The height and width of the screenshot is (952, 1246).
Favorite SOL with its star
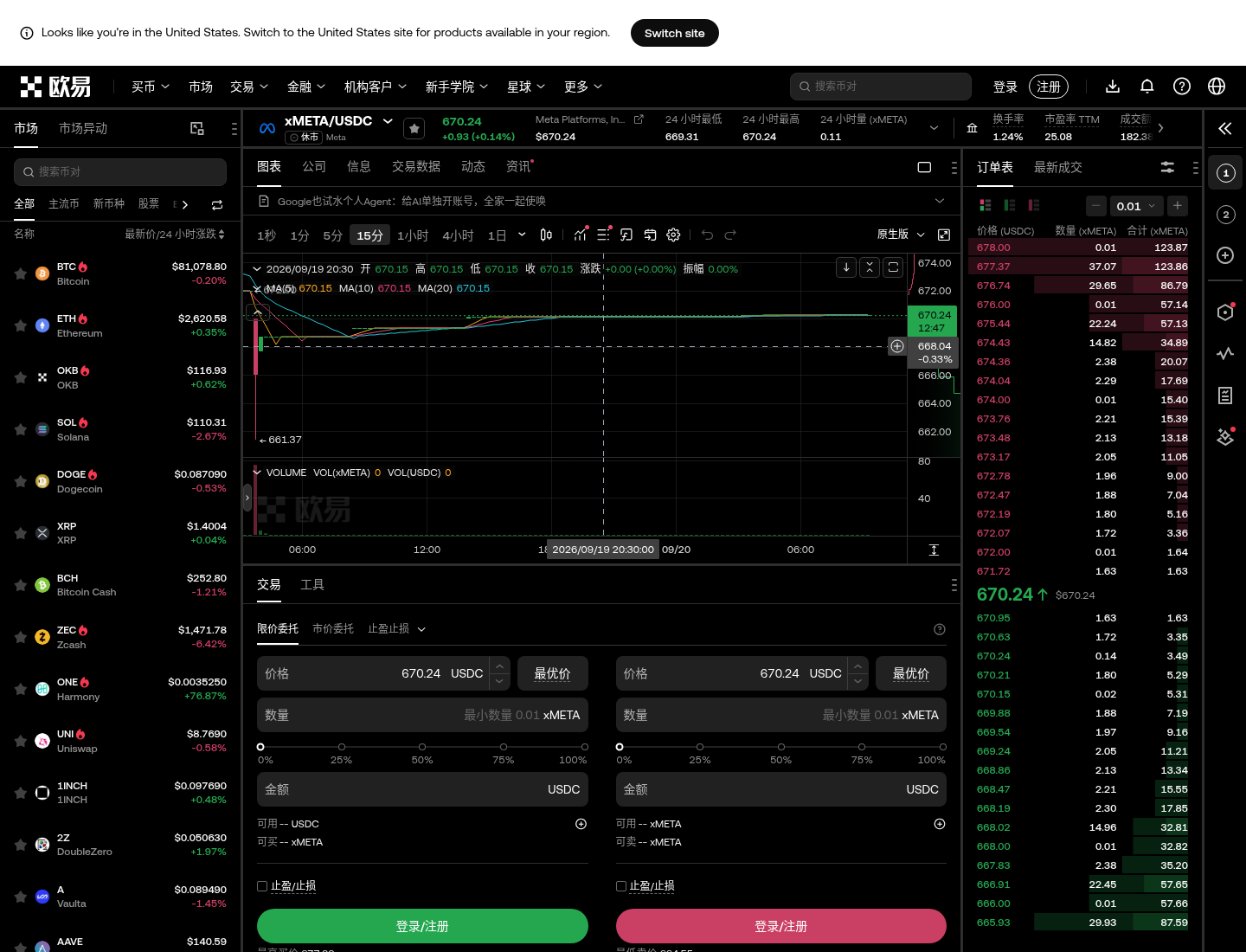20,429
